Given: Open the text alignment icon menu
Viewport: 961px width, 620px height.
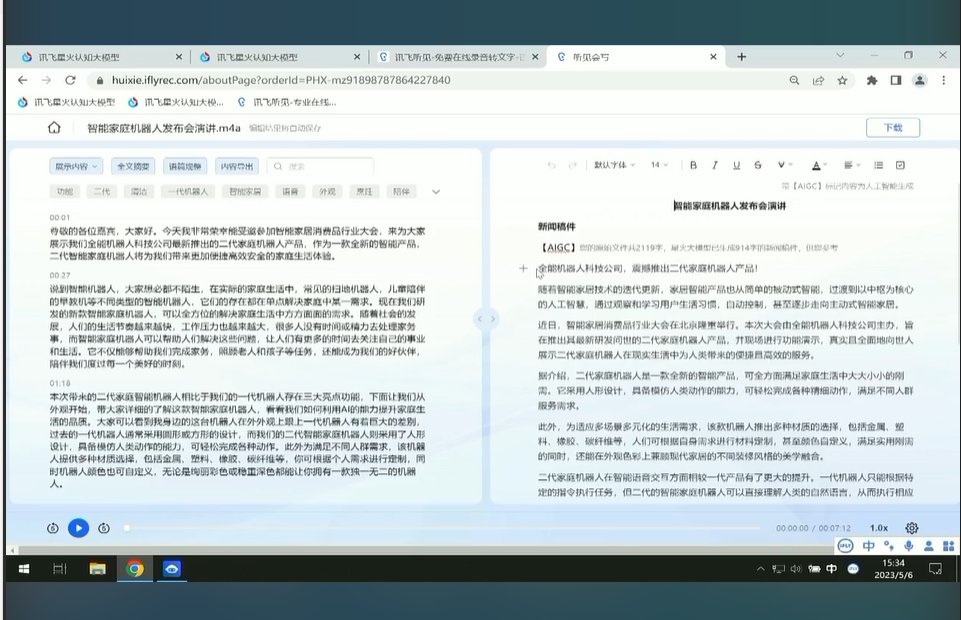Looking at the screenshot, I should point(849,166).
